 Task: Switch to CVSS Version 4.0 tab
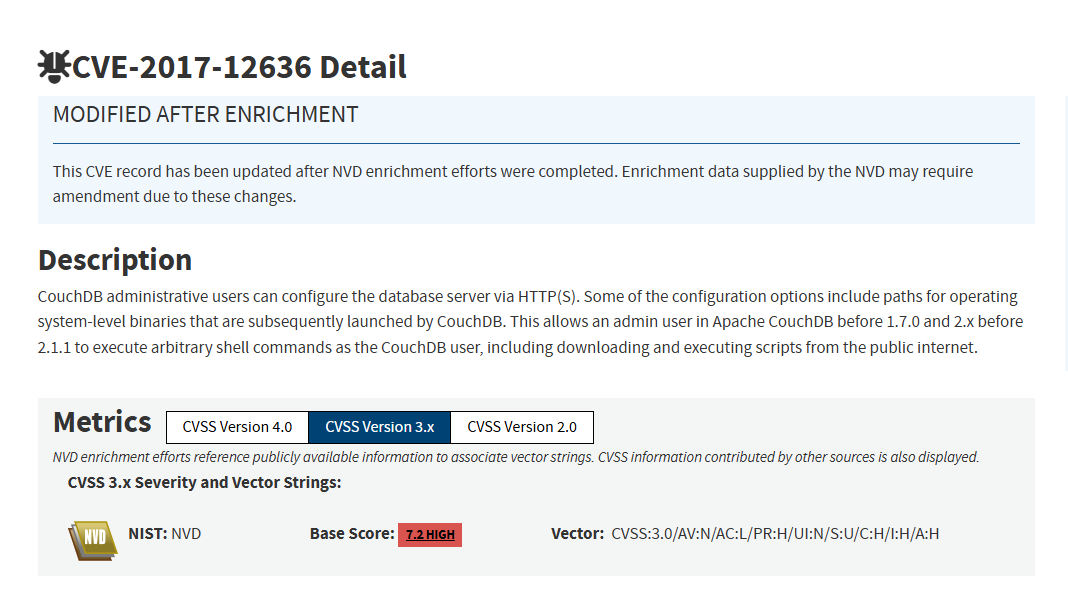pyautogui.click(x=237, y=427)
